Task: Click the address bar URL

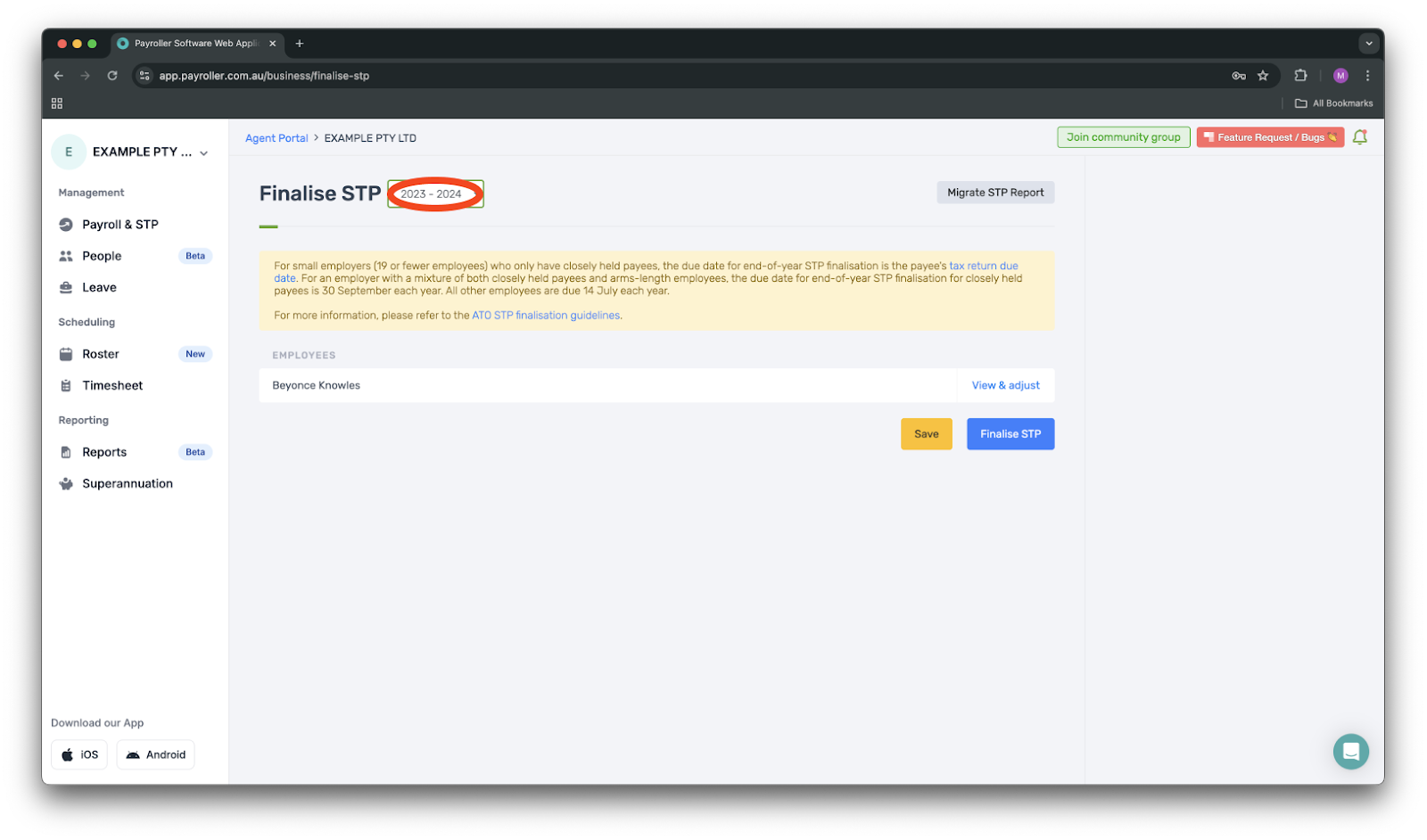Action: pos(264,76)
